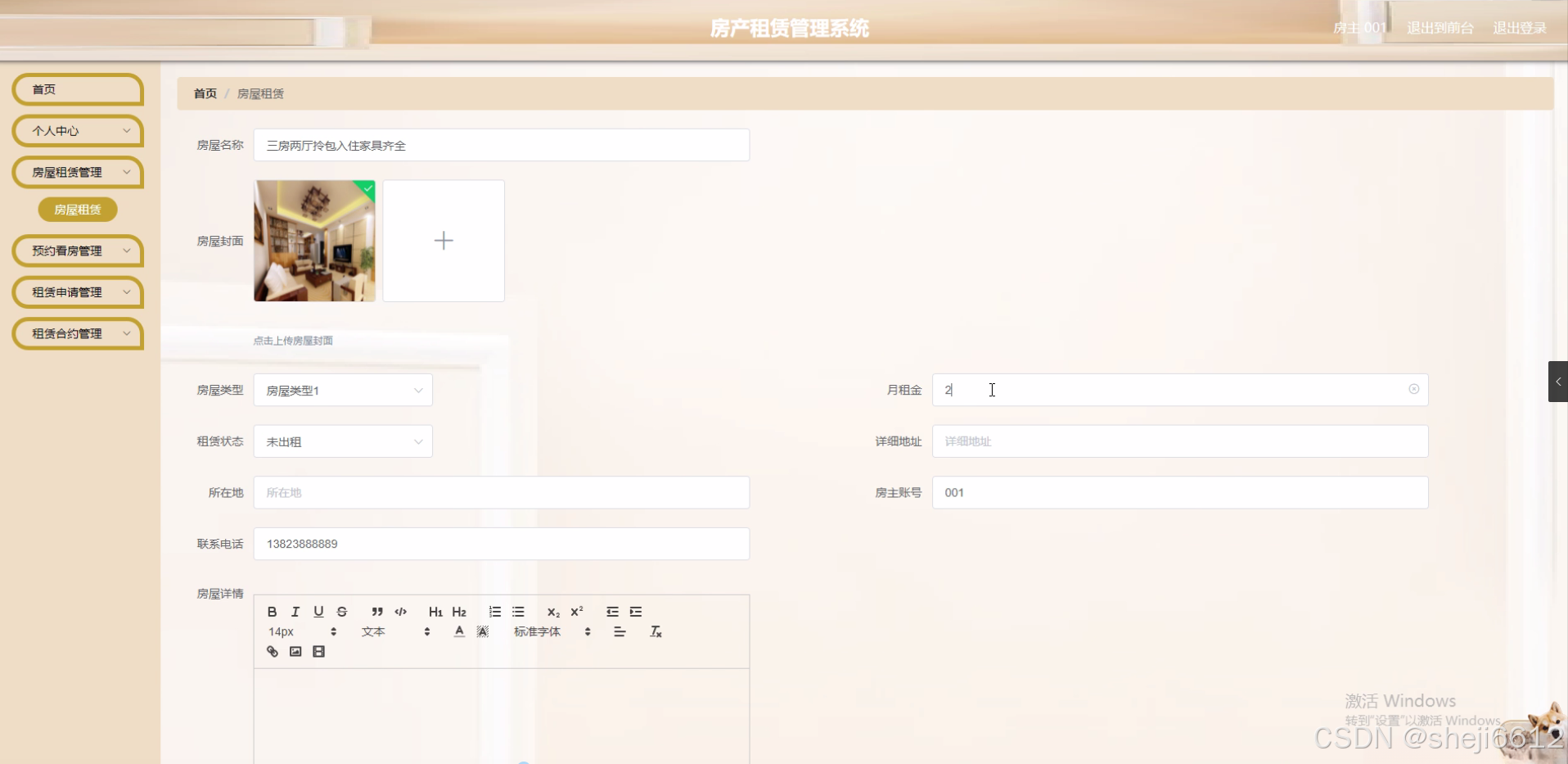Insert a hyperlink in the editor

point(272,651)
